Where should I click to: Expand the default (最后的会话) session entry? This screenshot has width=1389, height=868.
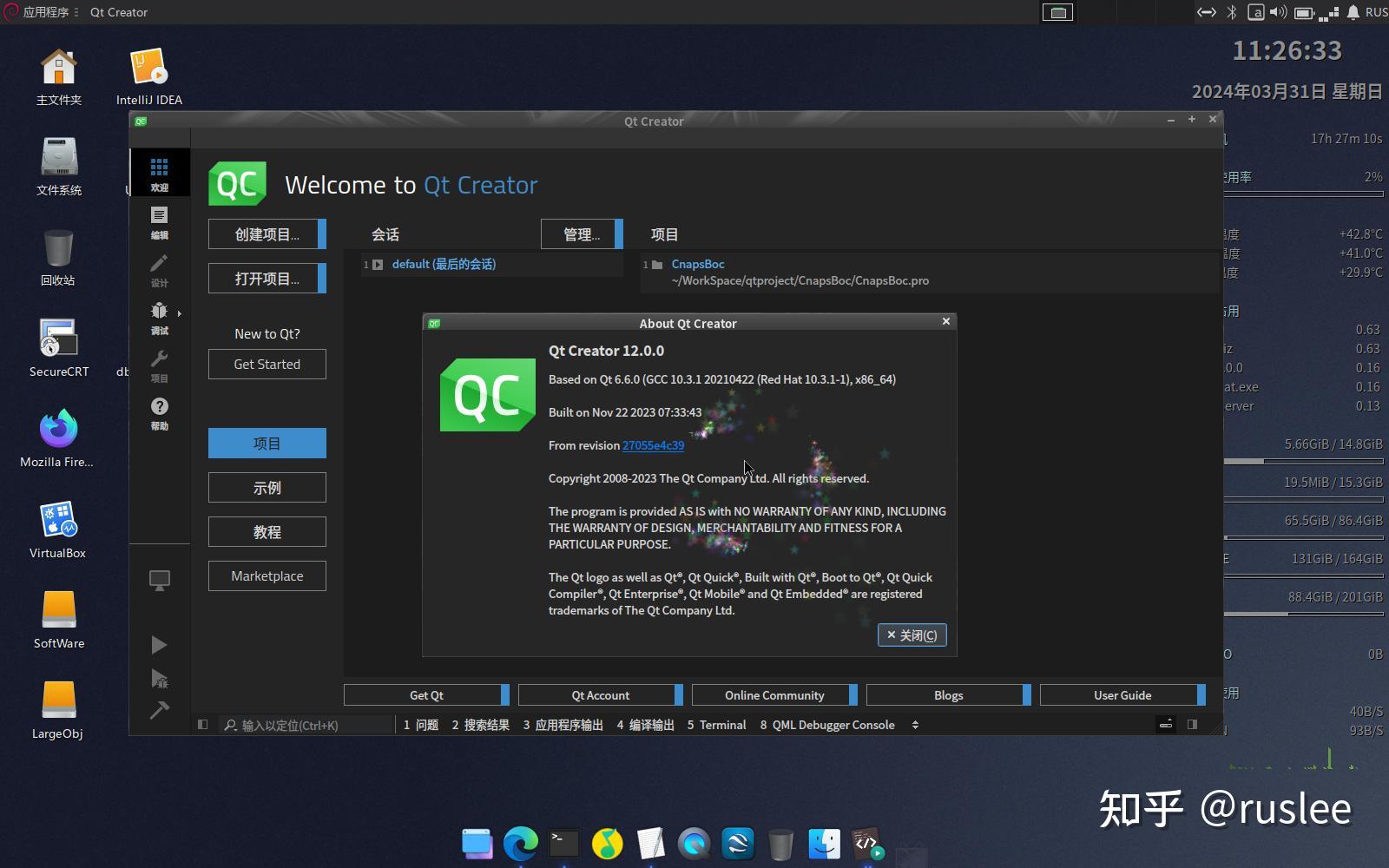379,265
